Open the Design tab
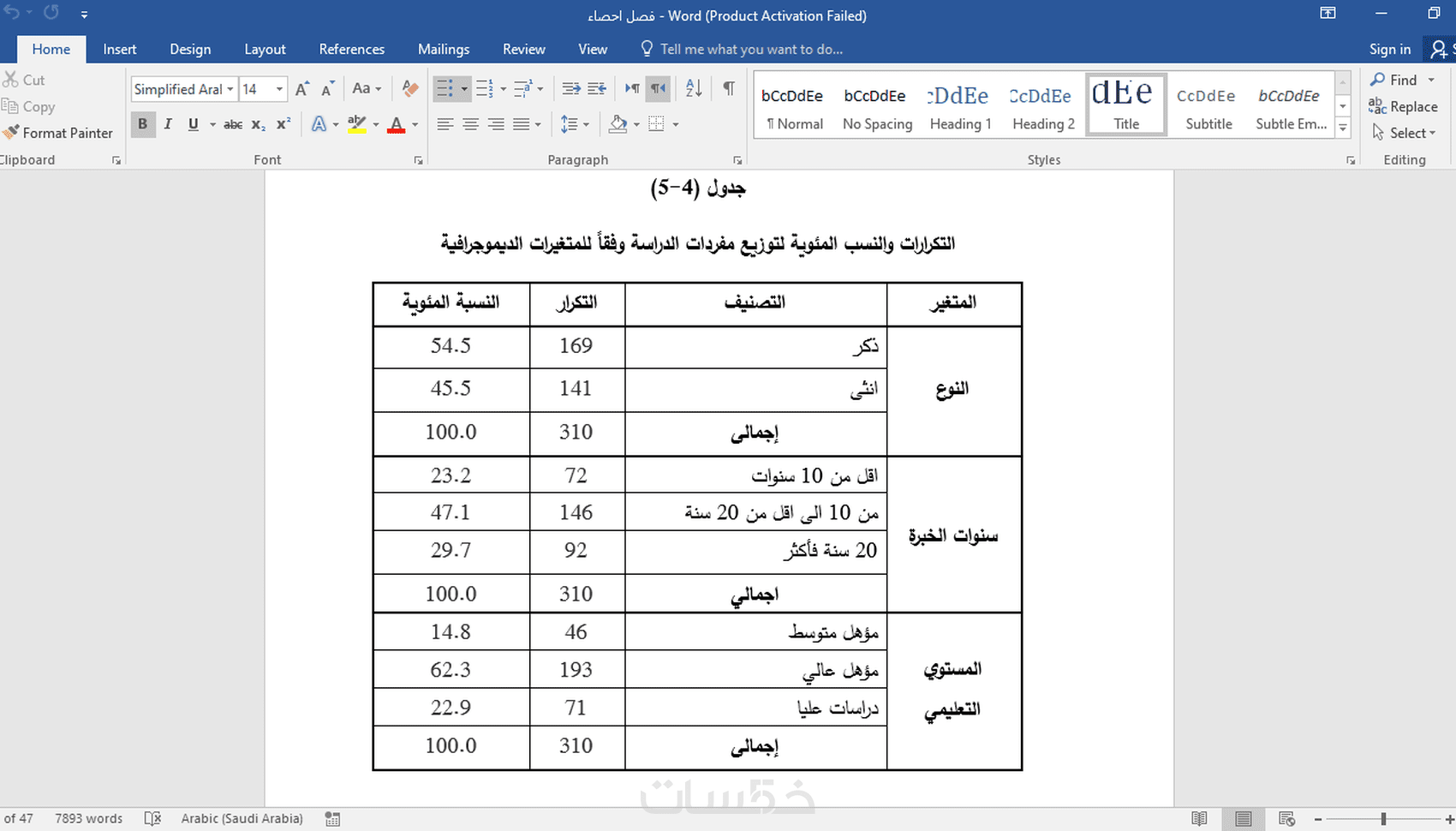 tap(190, 49)
